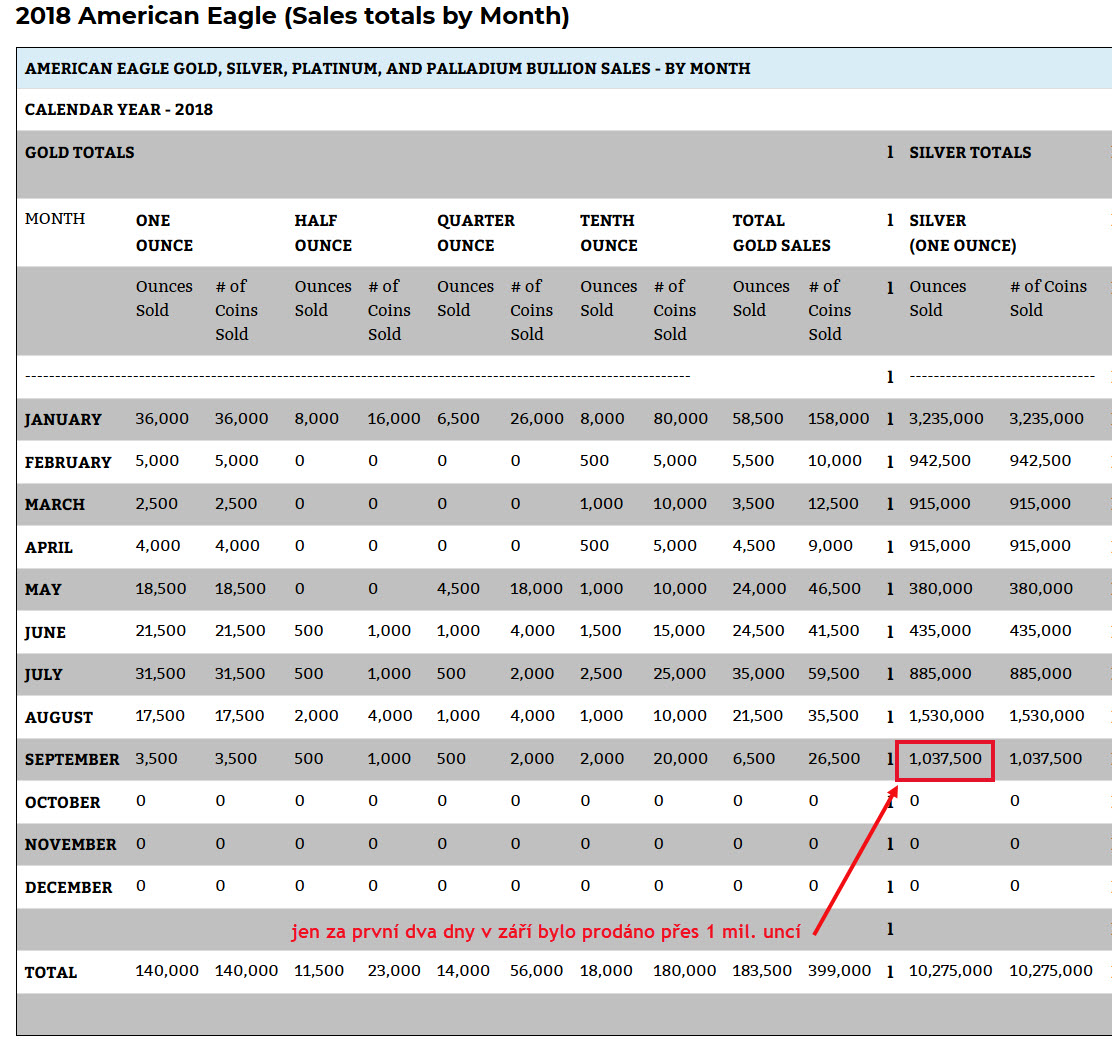This screenshot has width=1112, height=1040.
Task: Click the "2018 American Eagle (Sales totals by Month)" title
Action: (x=292, y=16)
